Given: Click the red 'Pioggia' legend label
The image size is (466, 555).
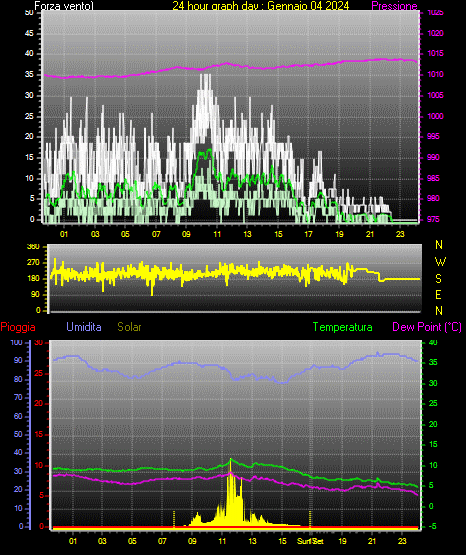Looking at the screenshot, I should pos(18,327).
